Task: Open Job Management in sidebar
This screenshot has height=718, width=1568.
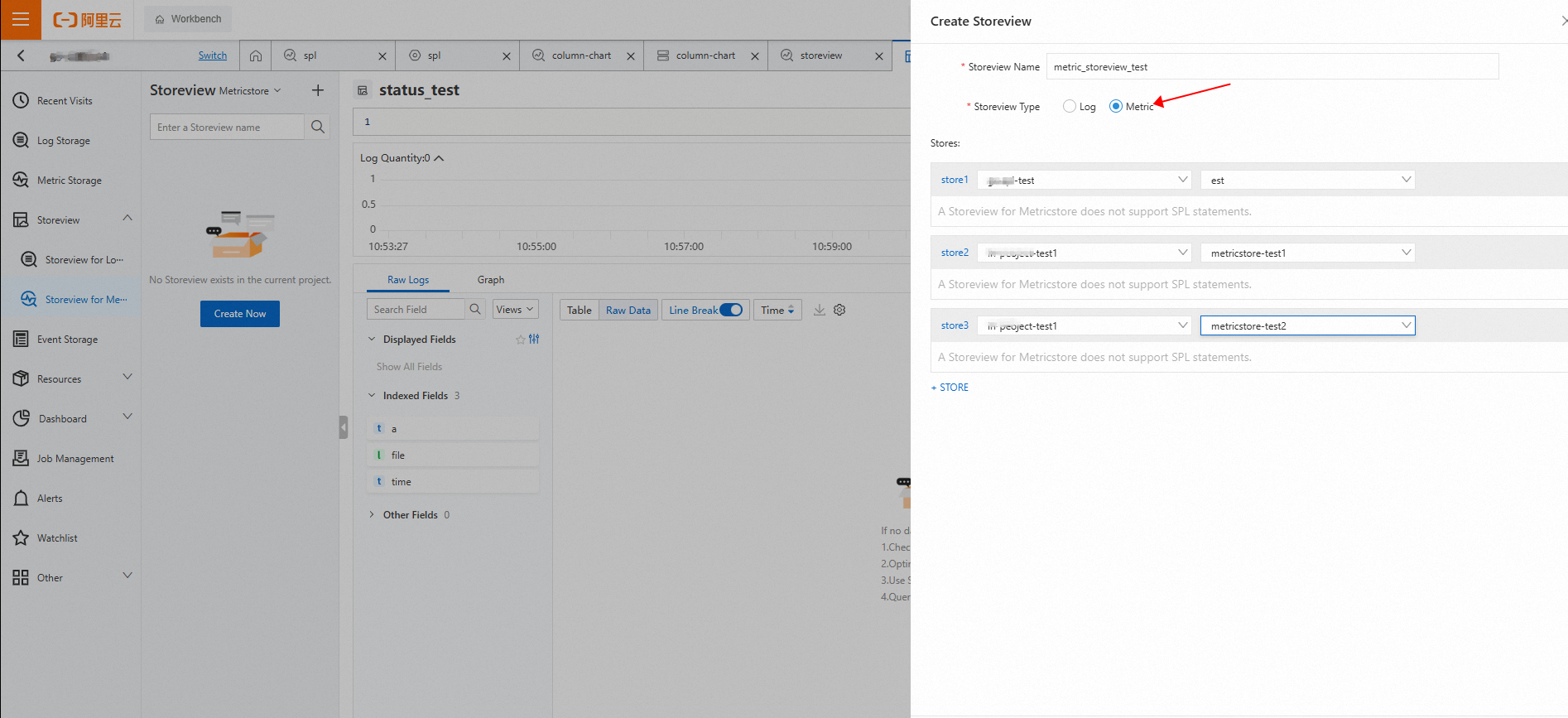Action: (75, 459)
